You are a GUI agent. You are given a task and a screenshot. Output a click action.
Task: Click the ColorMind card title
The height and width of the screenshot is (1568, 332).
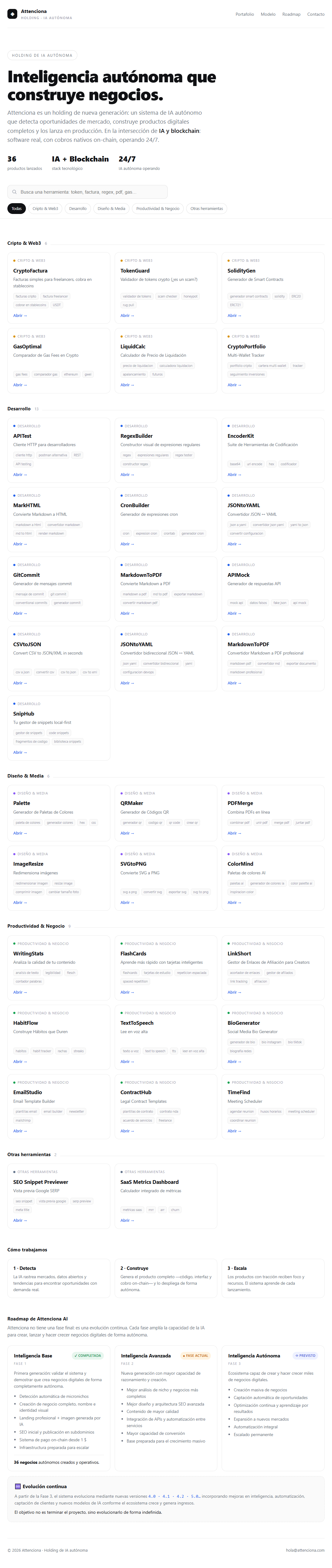point(241,864)
